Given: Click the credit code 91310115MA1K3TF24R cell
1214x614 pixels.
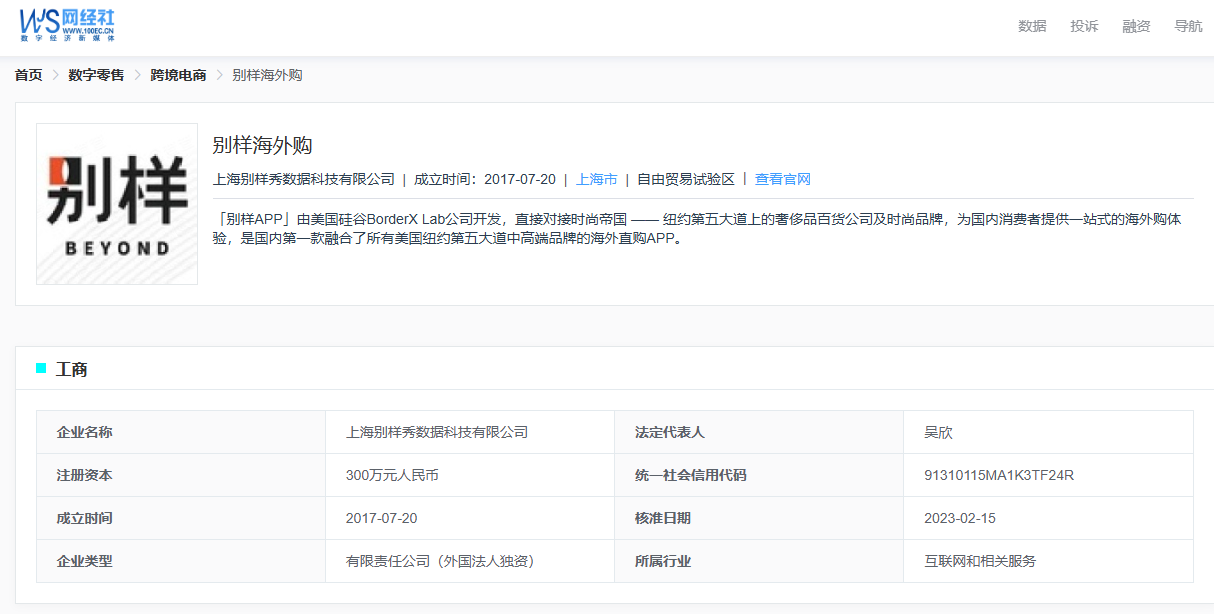Looking at the screenshot, I should pyautogui.click(x=998, y=475).
